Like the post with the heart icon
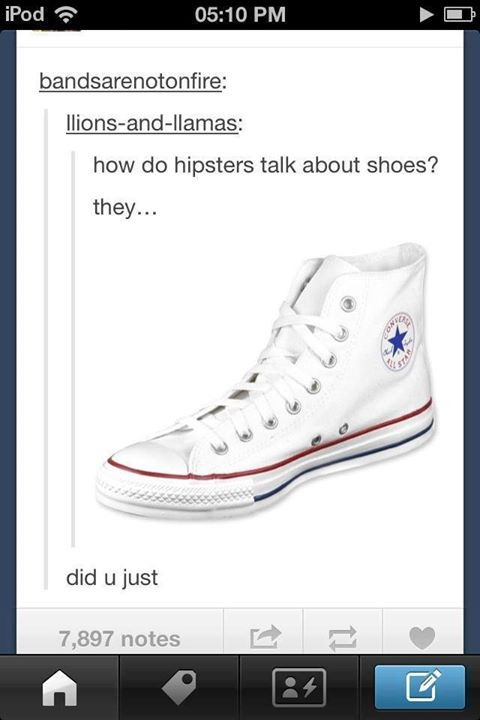Screen dimensions: 480x720 point(422,638)
